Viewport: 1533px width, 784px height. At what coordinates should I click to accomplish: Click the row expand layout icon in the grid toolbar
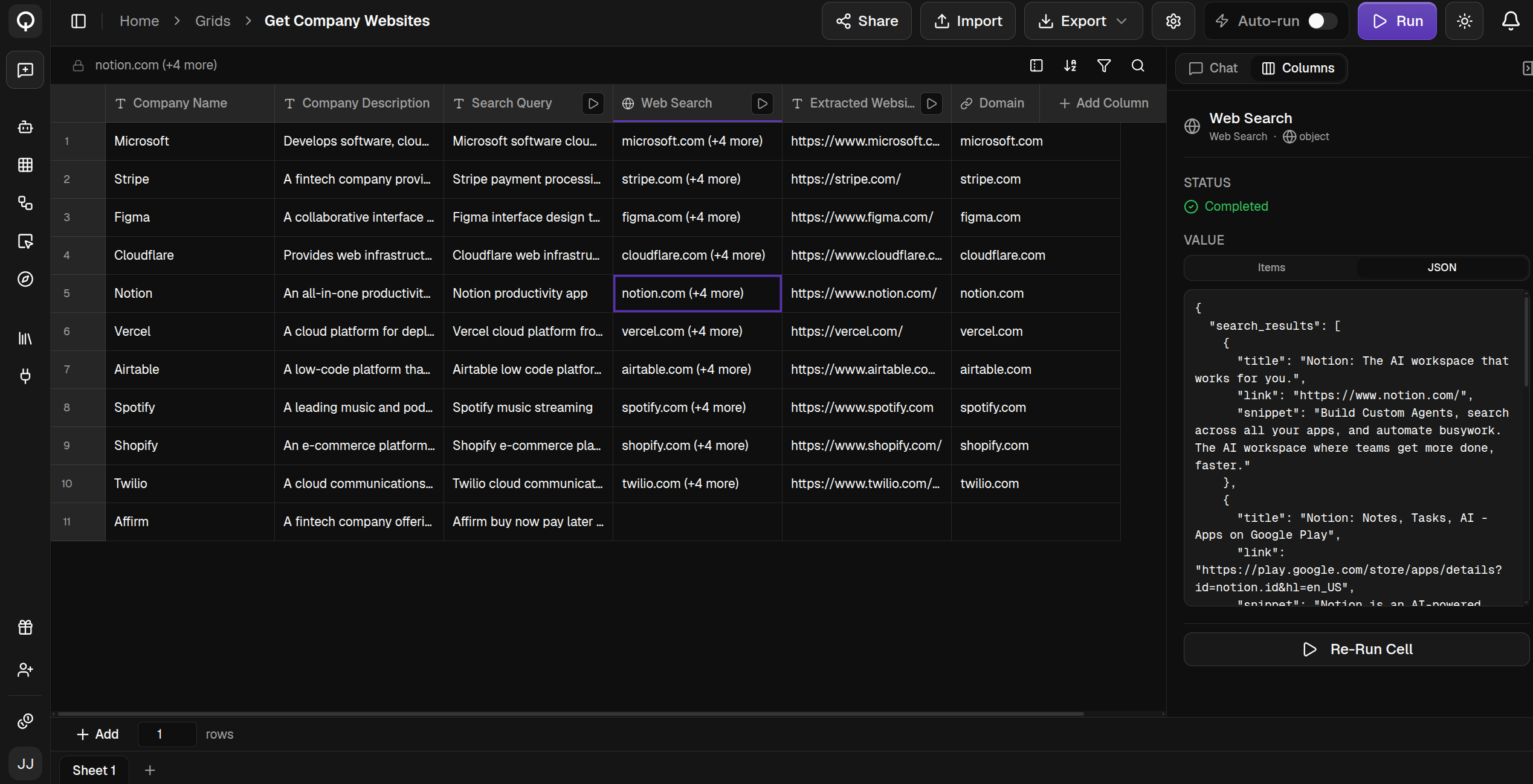point(1036,66)
